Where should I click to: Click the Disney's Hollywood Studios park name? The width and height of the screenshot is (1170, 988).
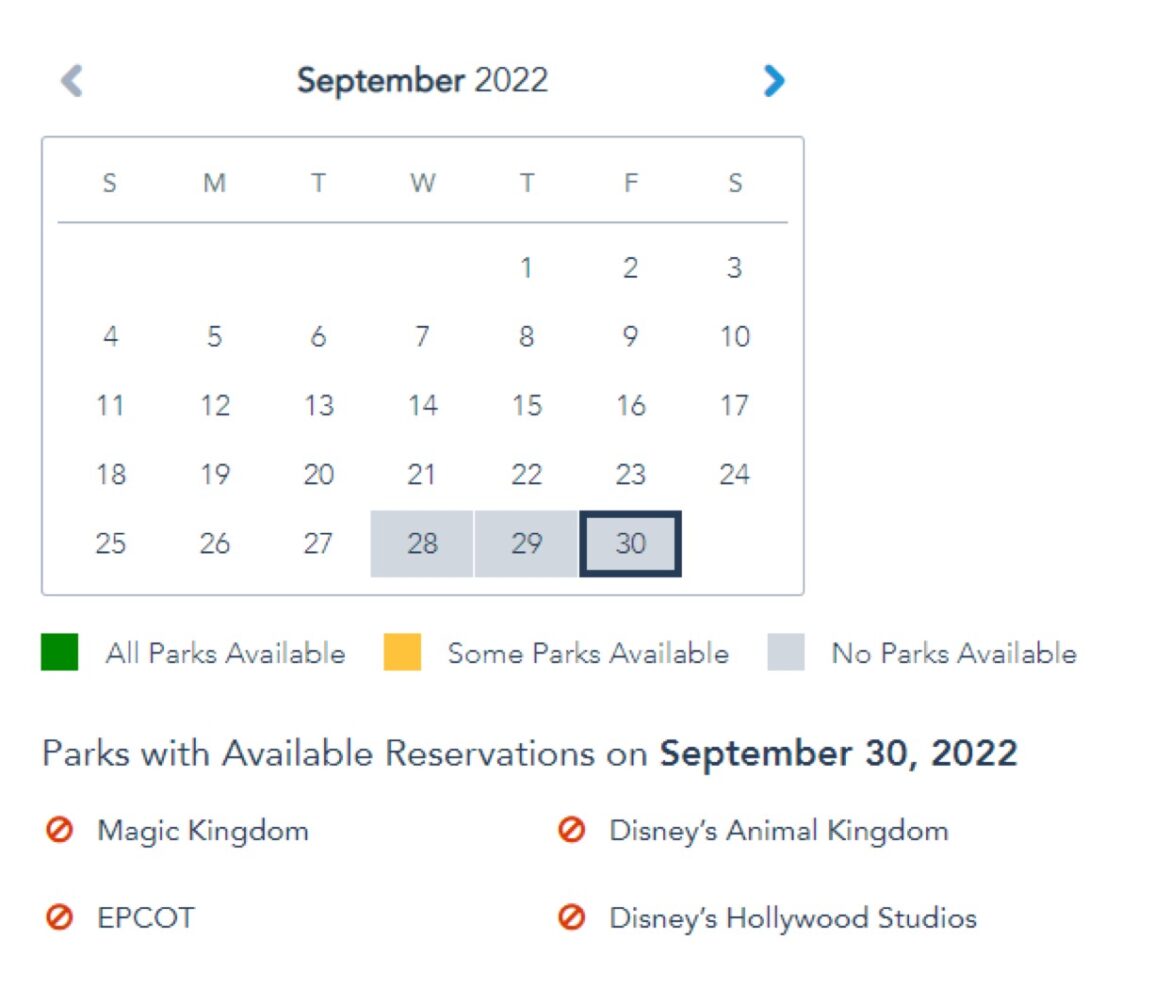(x=793, y=918)
